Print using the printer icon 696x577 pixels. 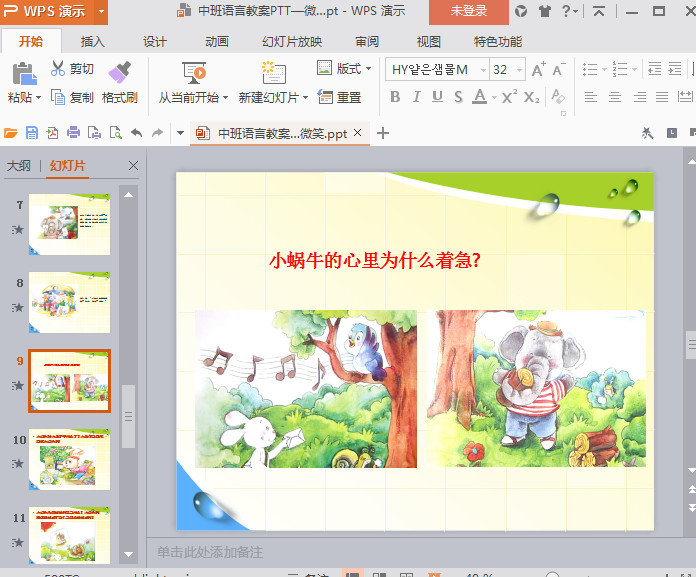click(73, 133)
